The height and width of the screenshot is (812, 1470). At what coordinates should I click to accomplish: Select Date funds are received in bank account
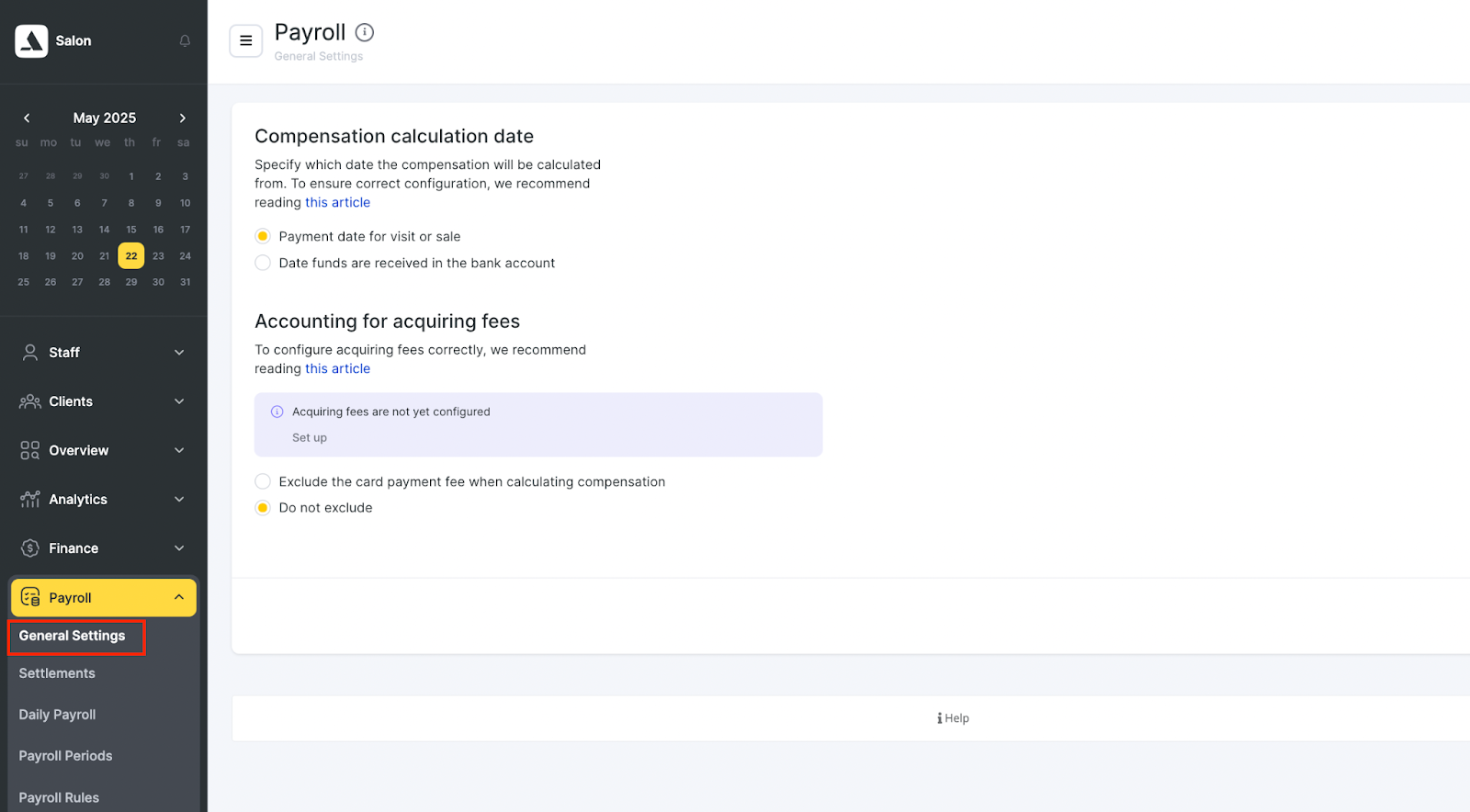(x=263, y=263)
